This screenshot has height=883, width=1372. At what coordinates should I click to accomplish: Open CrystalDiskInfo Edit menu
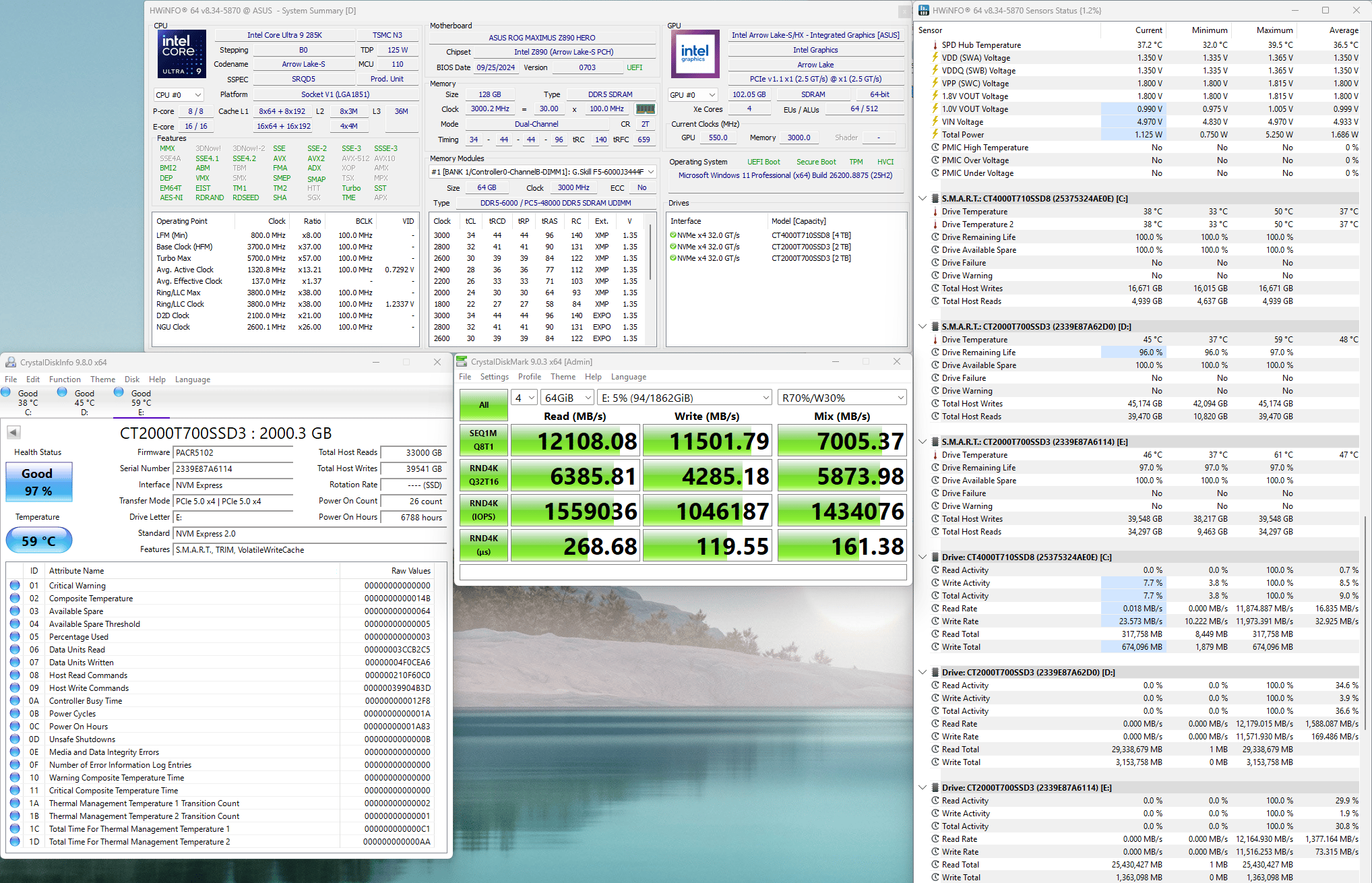pos(33,379)
